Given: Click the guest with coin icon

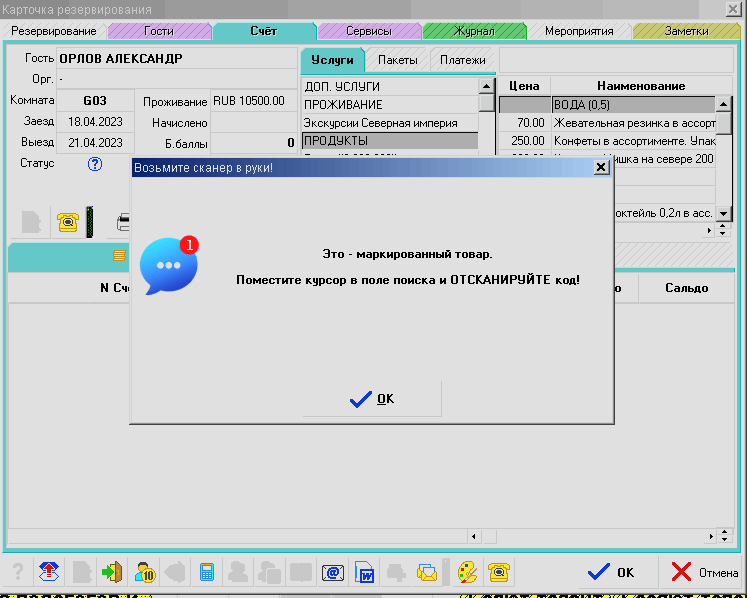Looking at the screenshot, I should 145,572.
